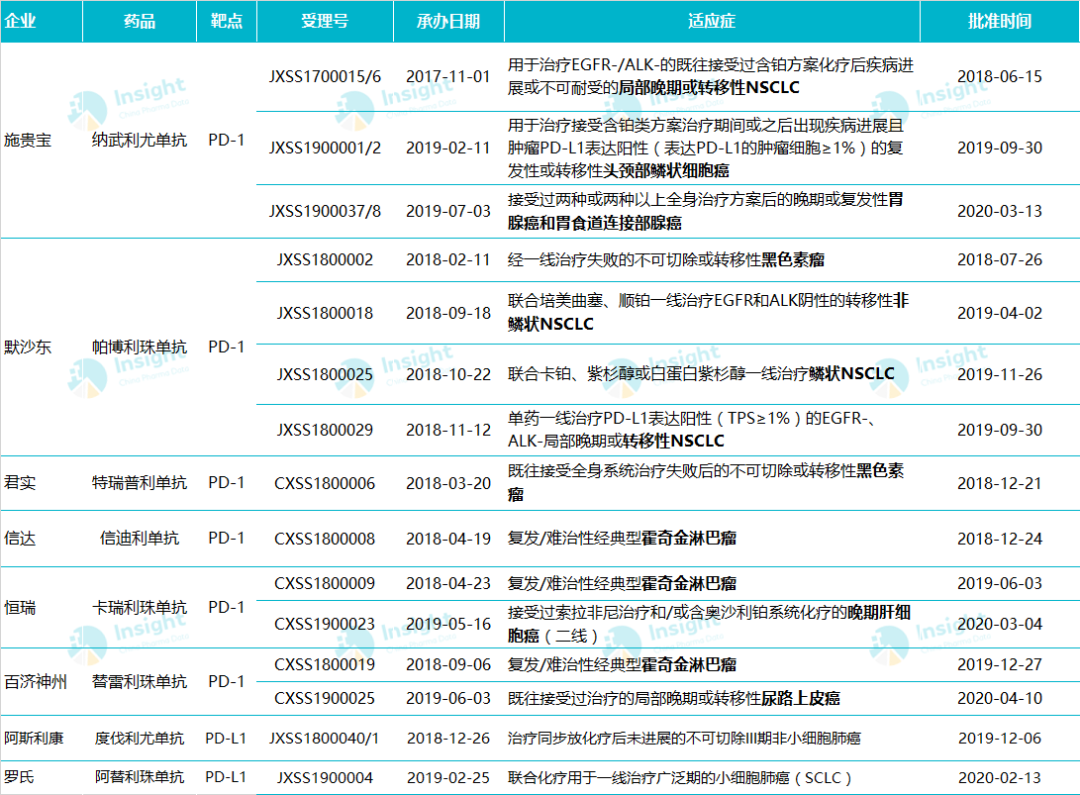
Task: Select the date 2019-05-16
Action: point(448,624)
